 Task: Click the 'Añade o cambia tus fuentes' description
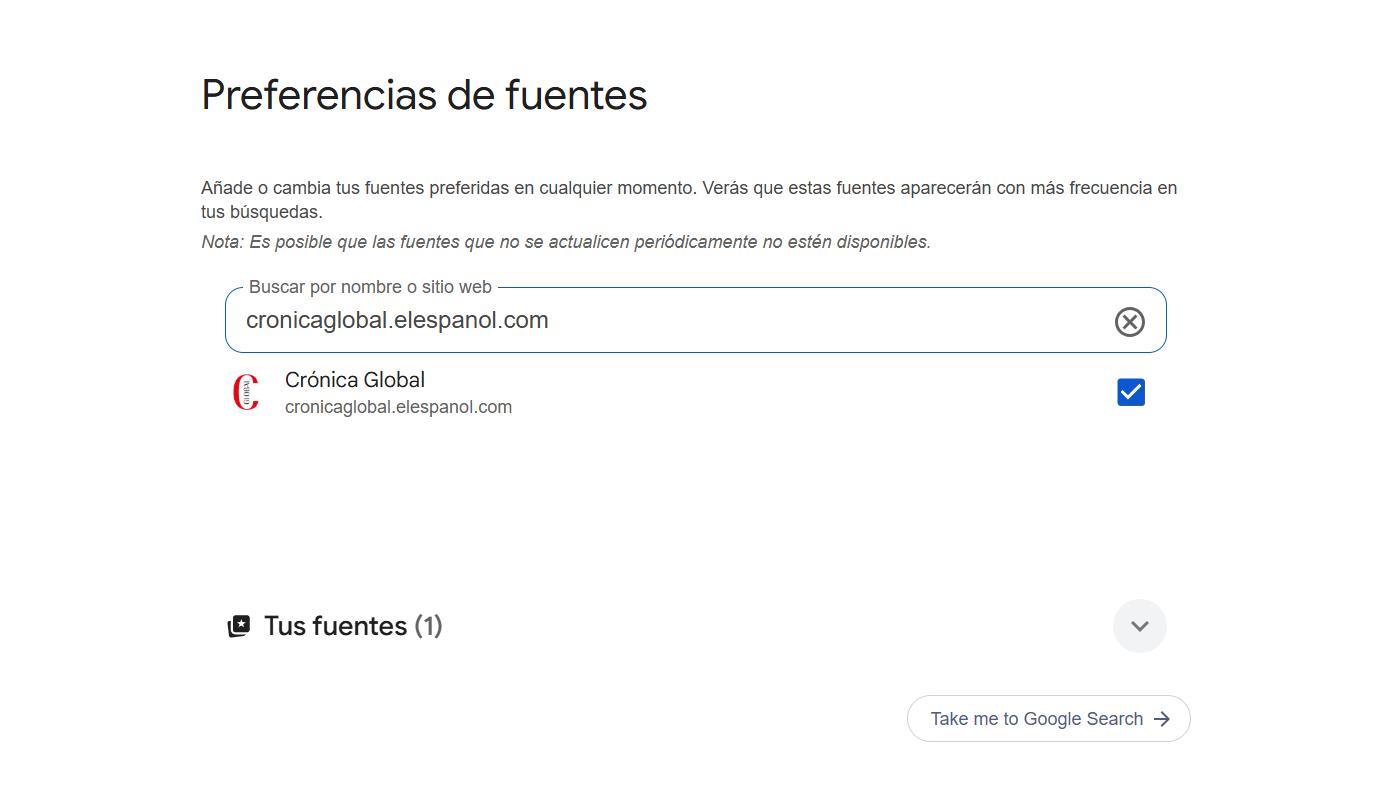(x=689, y=200)
